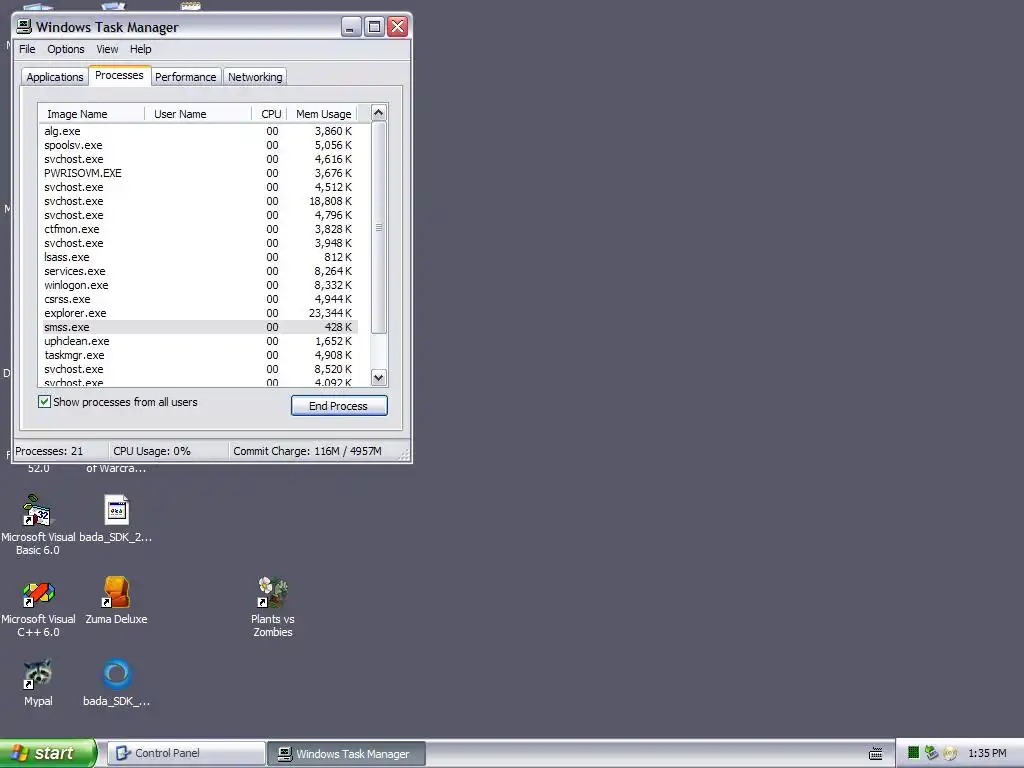Click the 8,520 K memory value
The image size is (1024, 768).
333,370
